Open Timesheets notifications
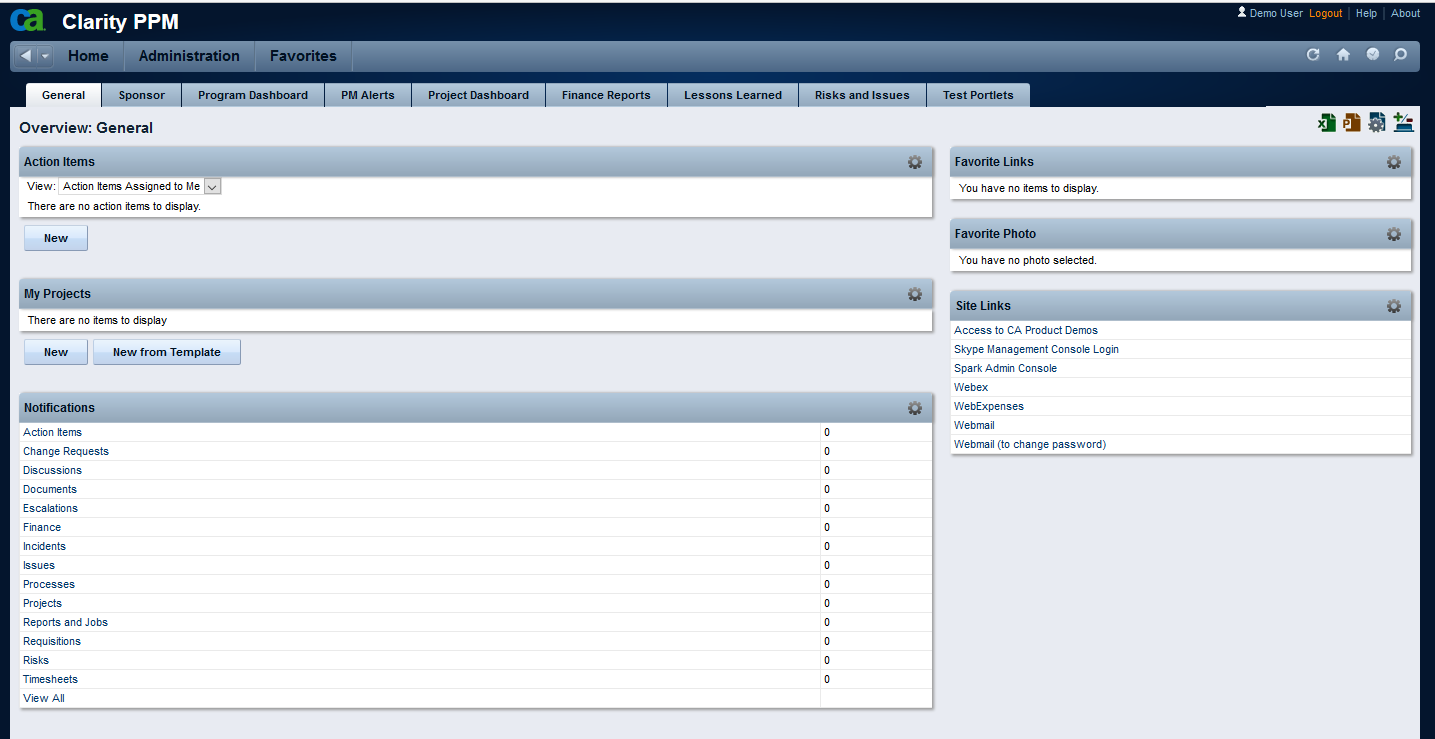Image resolution: width=1435 pixels, height=739 pixels. tap(50, 679)
